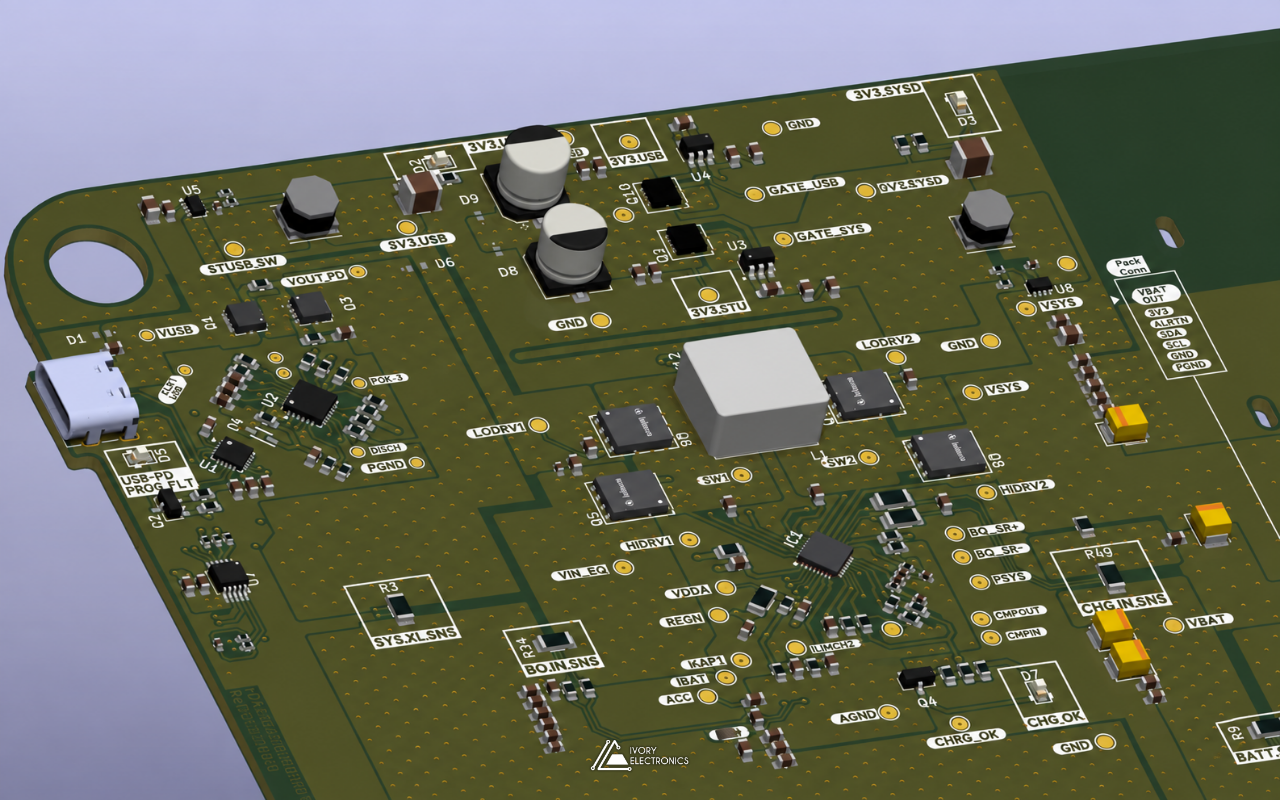The image size is (1280, 800).
Task: Click the DISCH label
Action: 387,449
